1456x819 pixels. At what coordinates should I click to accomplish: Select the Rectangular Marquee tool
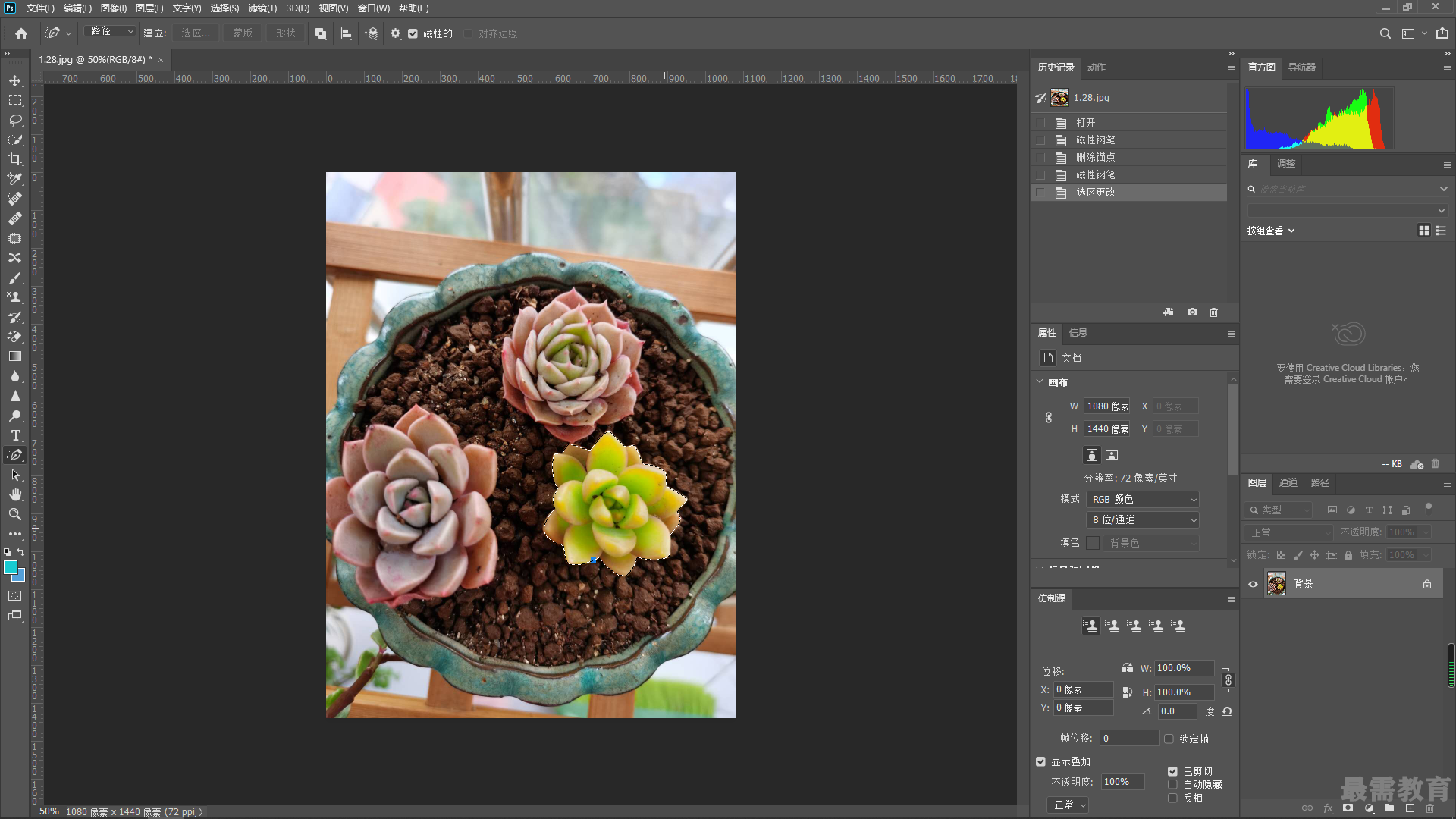pyautogui.click(x=15, y=100)
